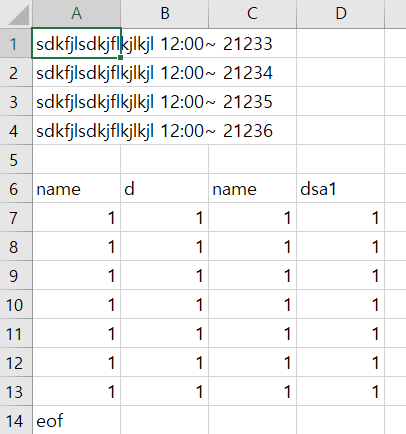The image size is (406, 434).
Task: Click the fill handle of cell A1
Action: click(120, 57)
